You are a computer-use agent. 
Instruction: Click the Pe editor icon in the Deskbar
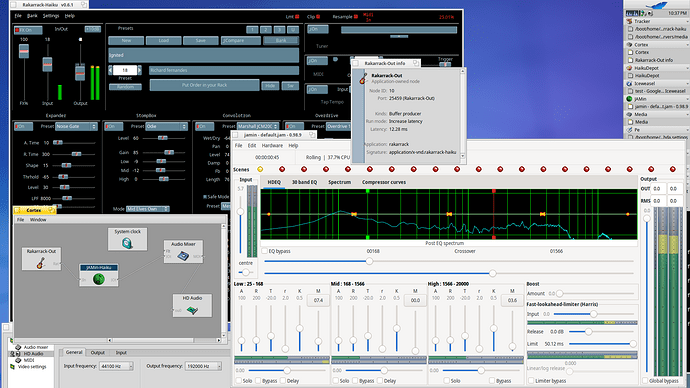click(629, 130)
